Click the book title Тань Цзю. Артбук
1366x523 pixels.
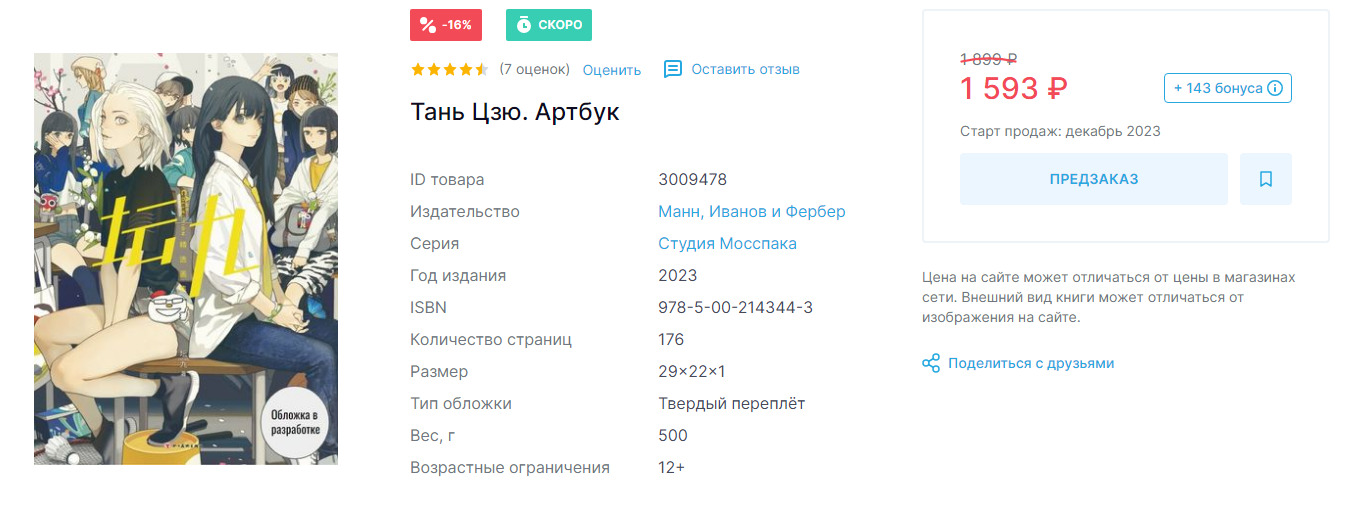coord(515,112)
